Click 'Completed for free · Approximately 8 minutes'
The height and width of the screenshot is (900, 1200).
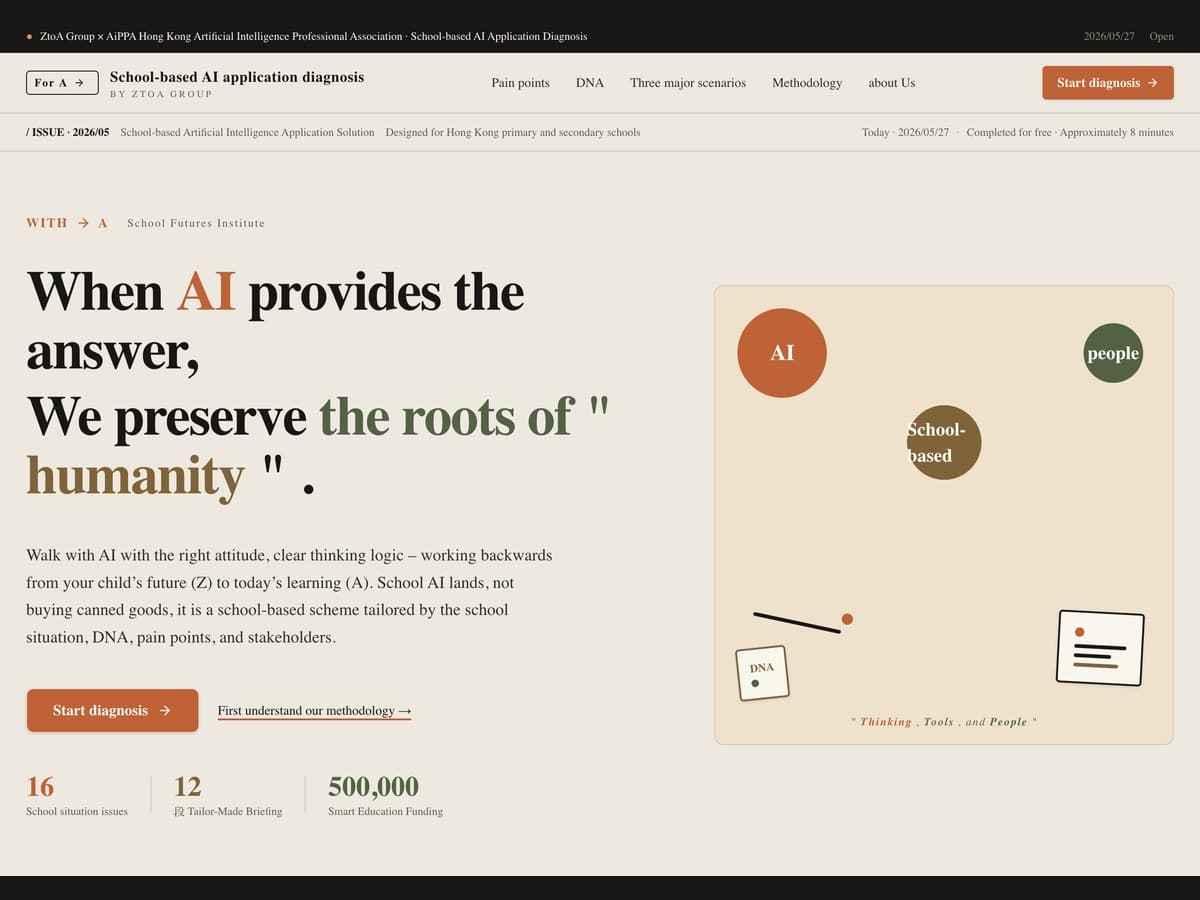1070,132
